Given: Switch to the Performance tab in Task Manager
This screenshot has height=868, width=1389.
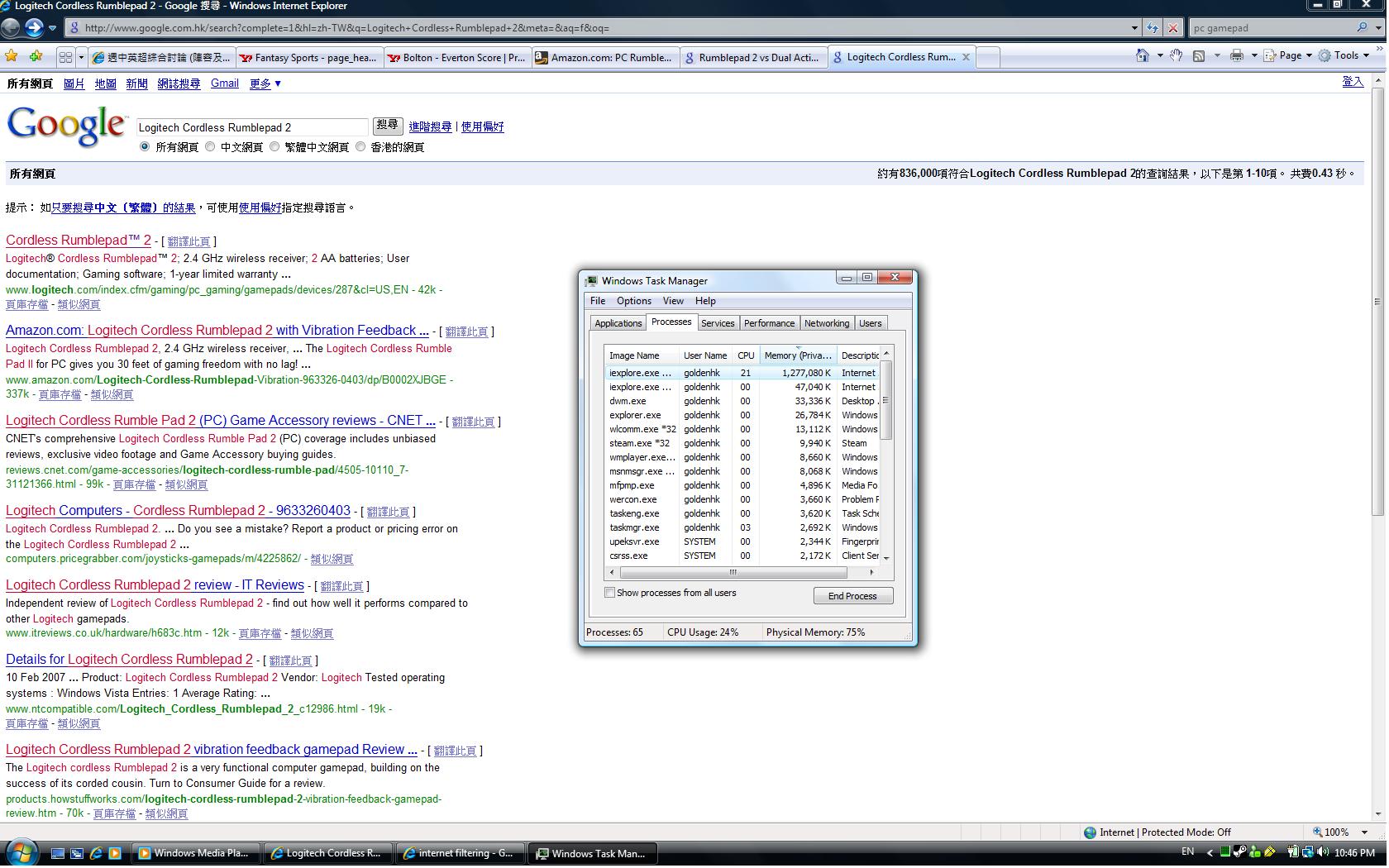Looking at the screenshot, I should tap(769, 323).
